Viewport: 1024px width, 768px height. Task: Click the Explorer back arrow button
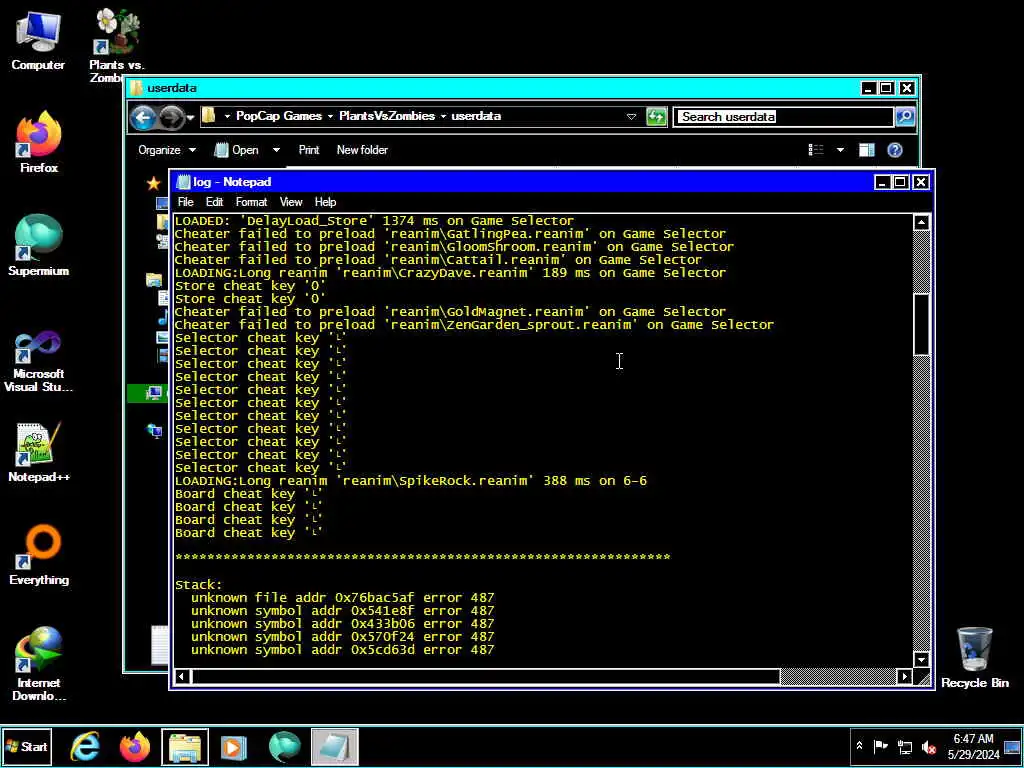tap(143, 117)
